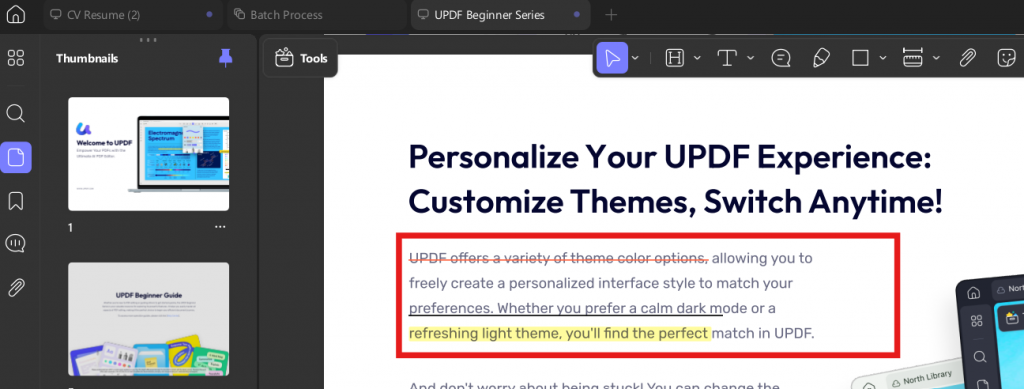This screenshot has width=1024, height=389.
Task: Click the highlighted text 'refreshing light theme'
Action: click(485, 334)
